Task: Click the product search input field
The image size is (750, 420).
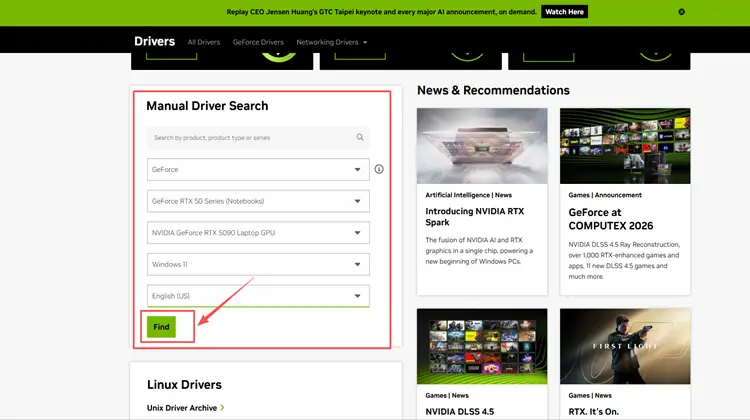Action: 258,138
